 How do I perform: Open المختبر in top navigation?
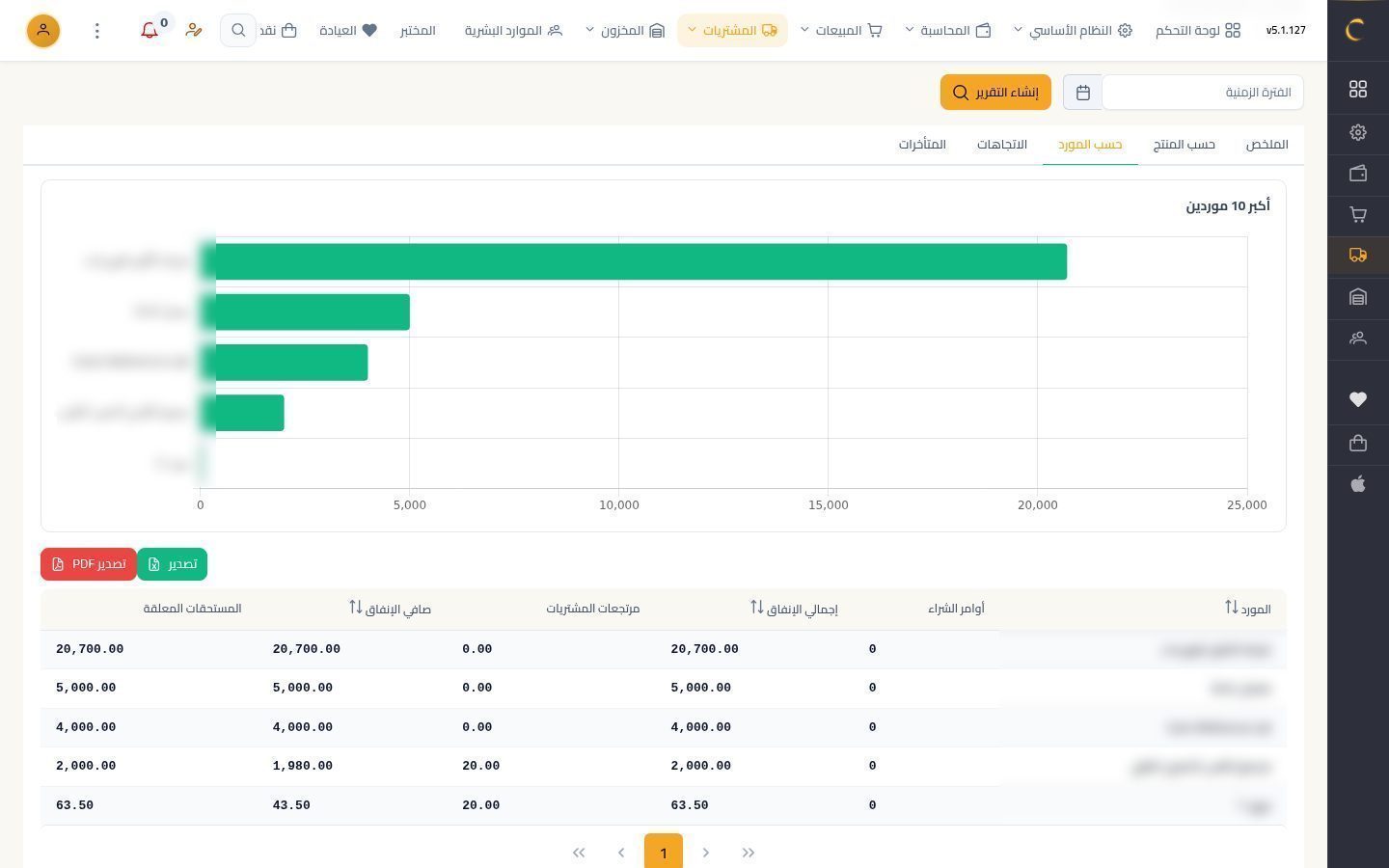tap(418, 31)
